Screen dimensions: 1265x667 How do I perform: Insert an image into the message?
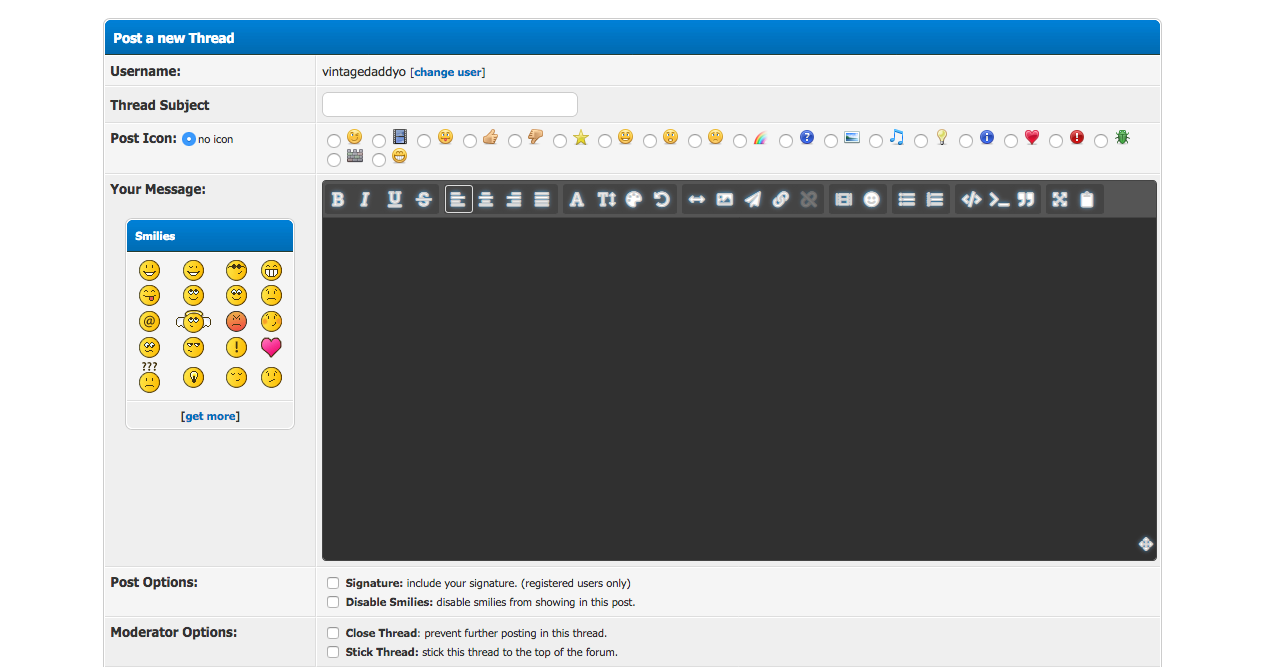[x=725, y=200]
